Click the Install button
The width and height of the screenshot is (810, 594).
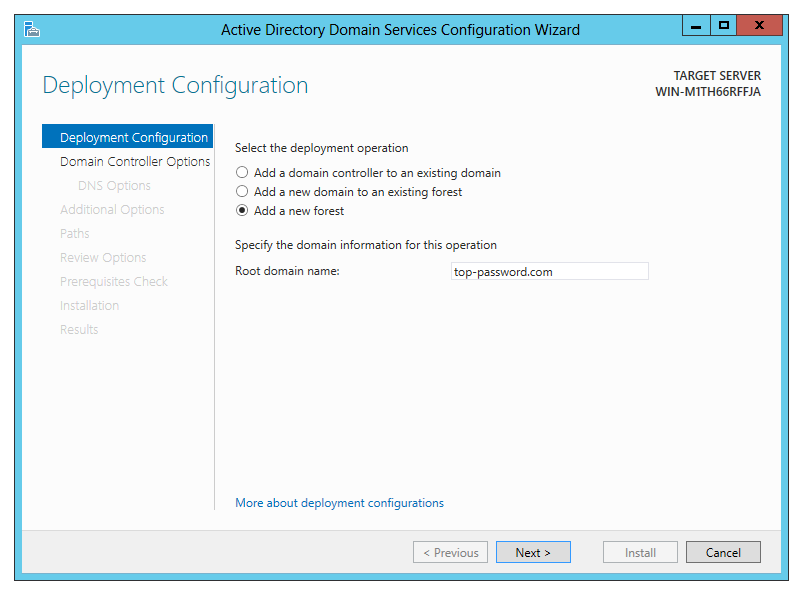coord(640,553)
